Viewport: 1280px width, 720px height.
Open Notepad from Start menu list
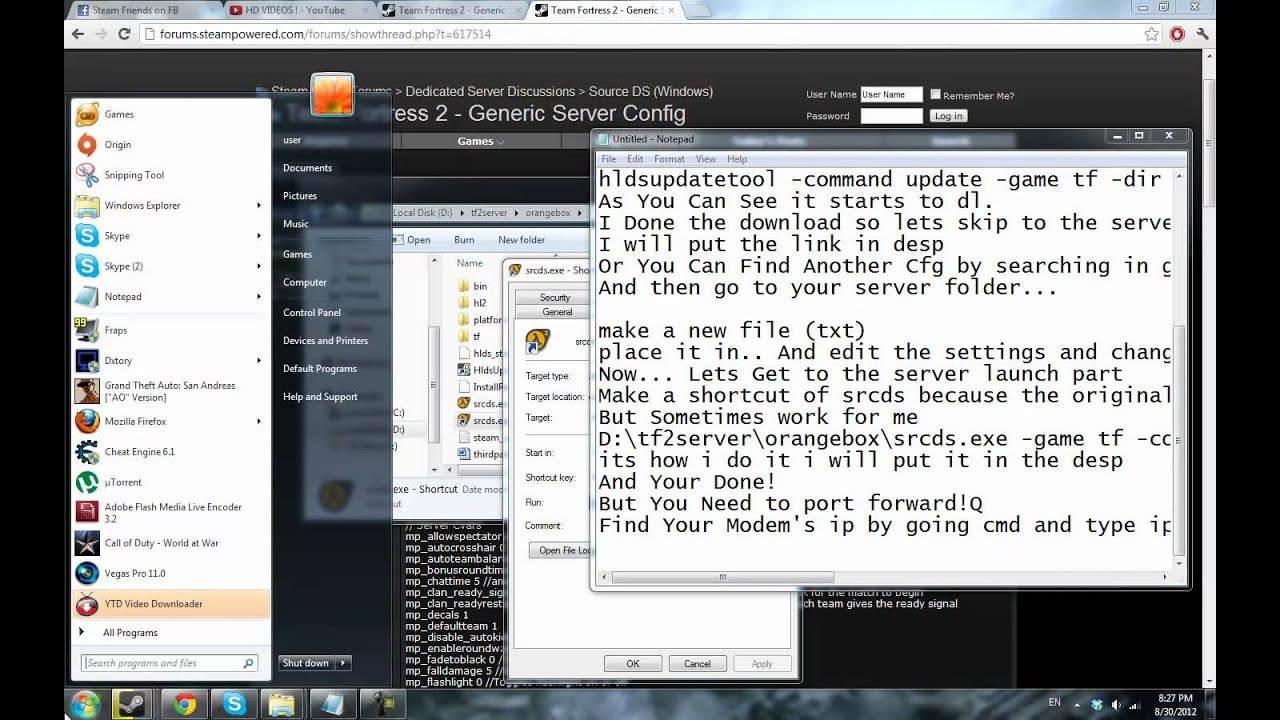[x=171, y=296]
